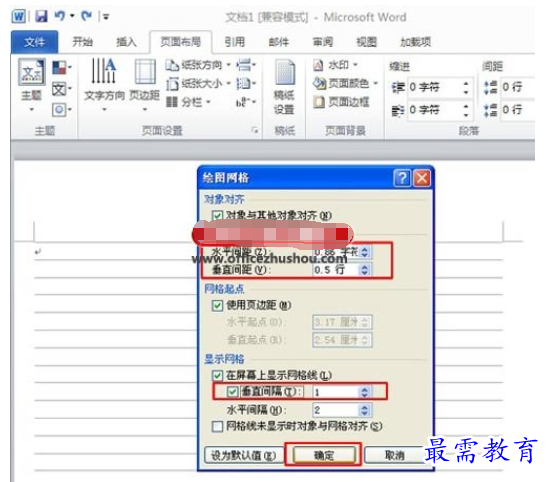Image resolution: width=546 pixels, height=482 pixels.
Task: Toggle 网格线未显示时对象与网格对齐 checkbox
Action: pos(217,427)
